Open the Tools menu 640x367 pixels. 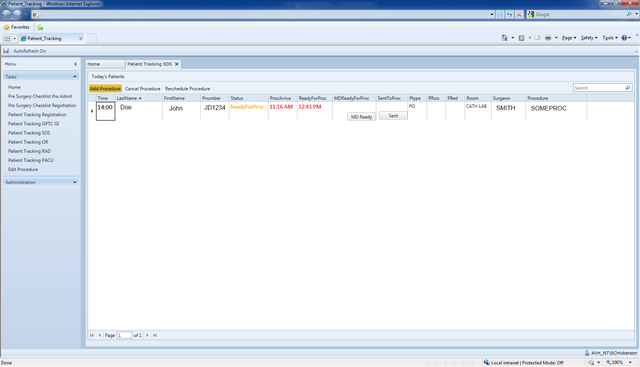(x=610, y=38)
